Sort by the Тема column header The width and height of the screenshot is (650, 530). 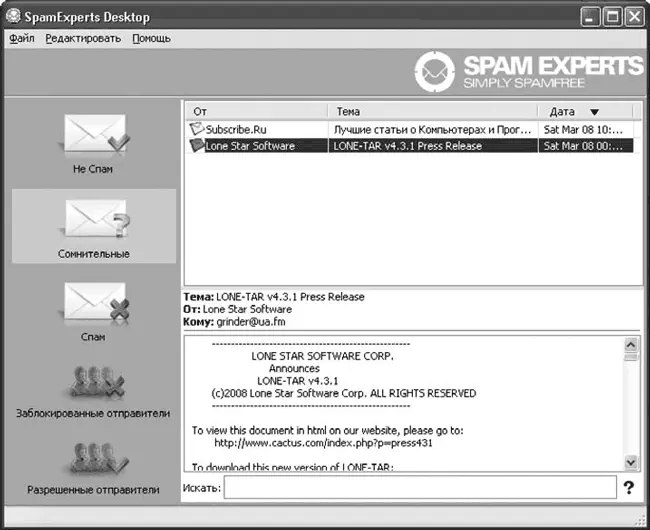click(433, 111)
